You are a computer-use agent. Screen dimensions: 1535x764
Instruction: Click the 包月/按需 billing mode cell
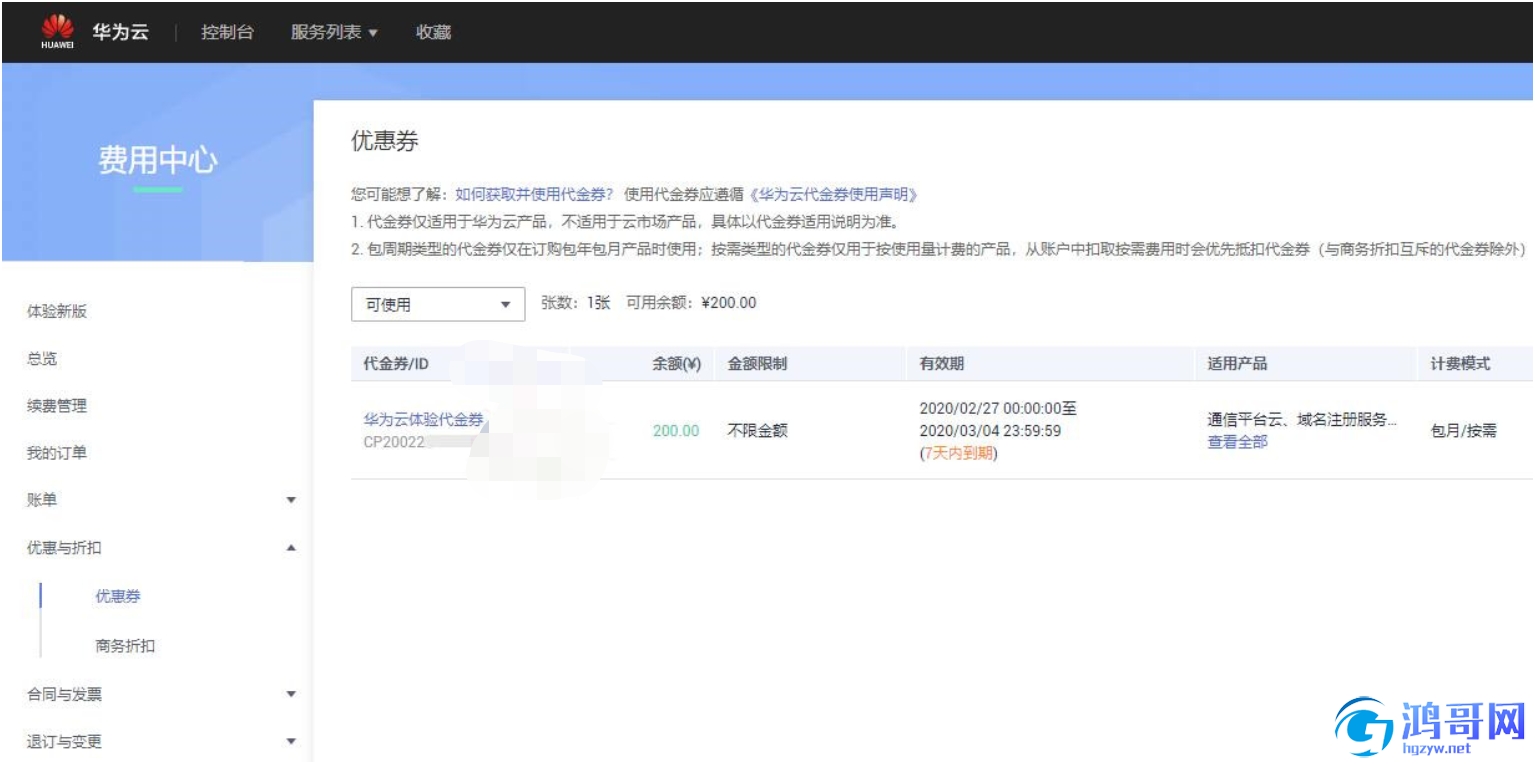pyautogui.click(x=1464, y=431)
